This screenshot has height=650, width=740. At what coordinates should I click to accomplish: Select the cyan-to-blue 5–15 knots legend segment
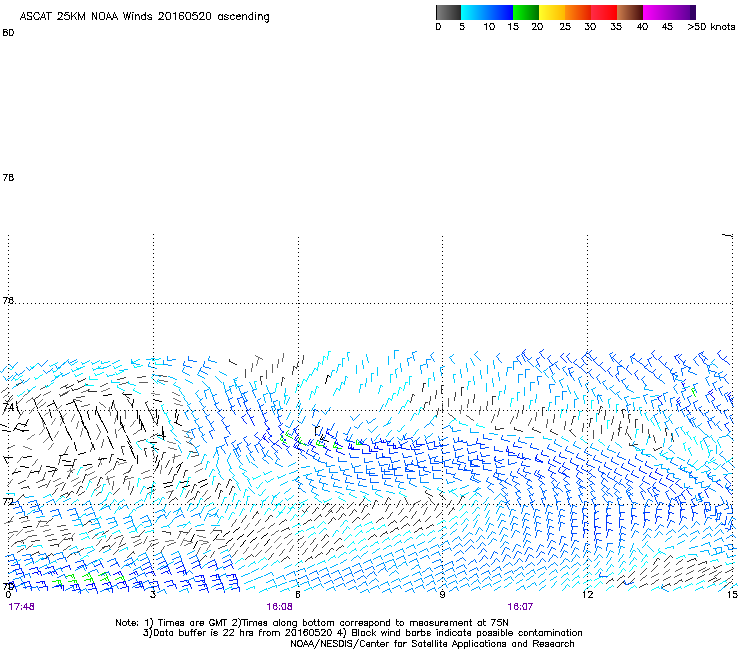[x=487, y=12]
